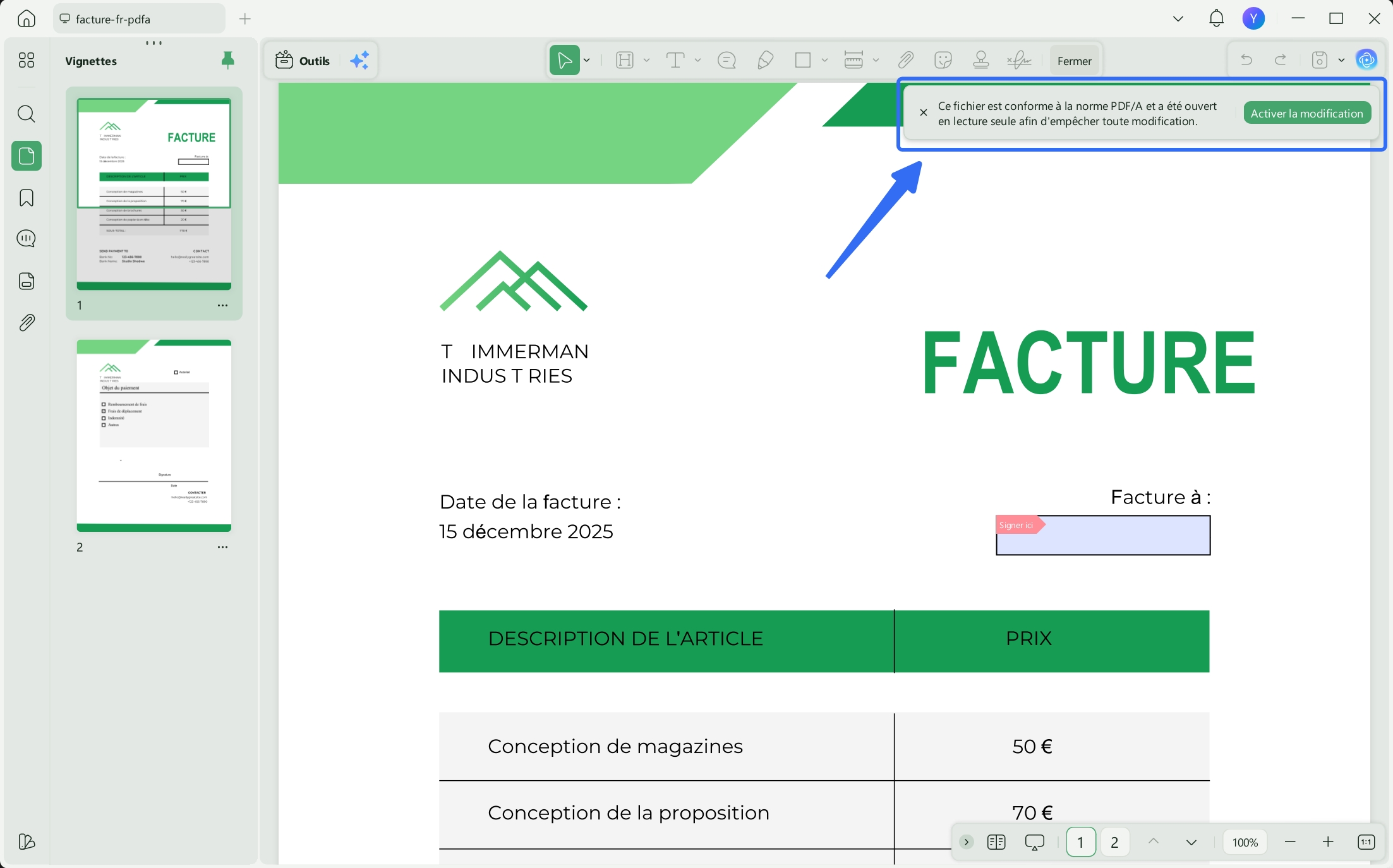Select the comment note tool
Viewport: 1393px width, 868px height.
[x=727, y=61]
